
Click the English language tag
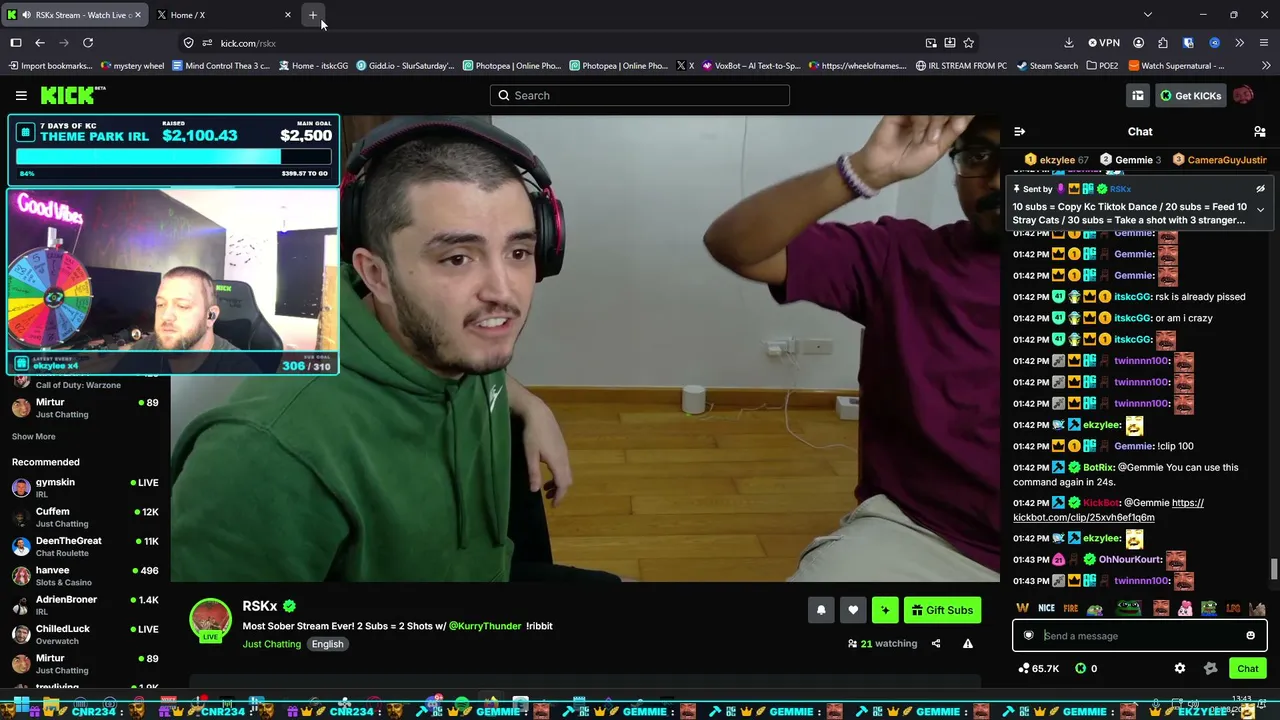327,644
